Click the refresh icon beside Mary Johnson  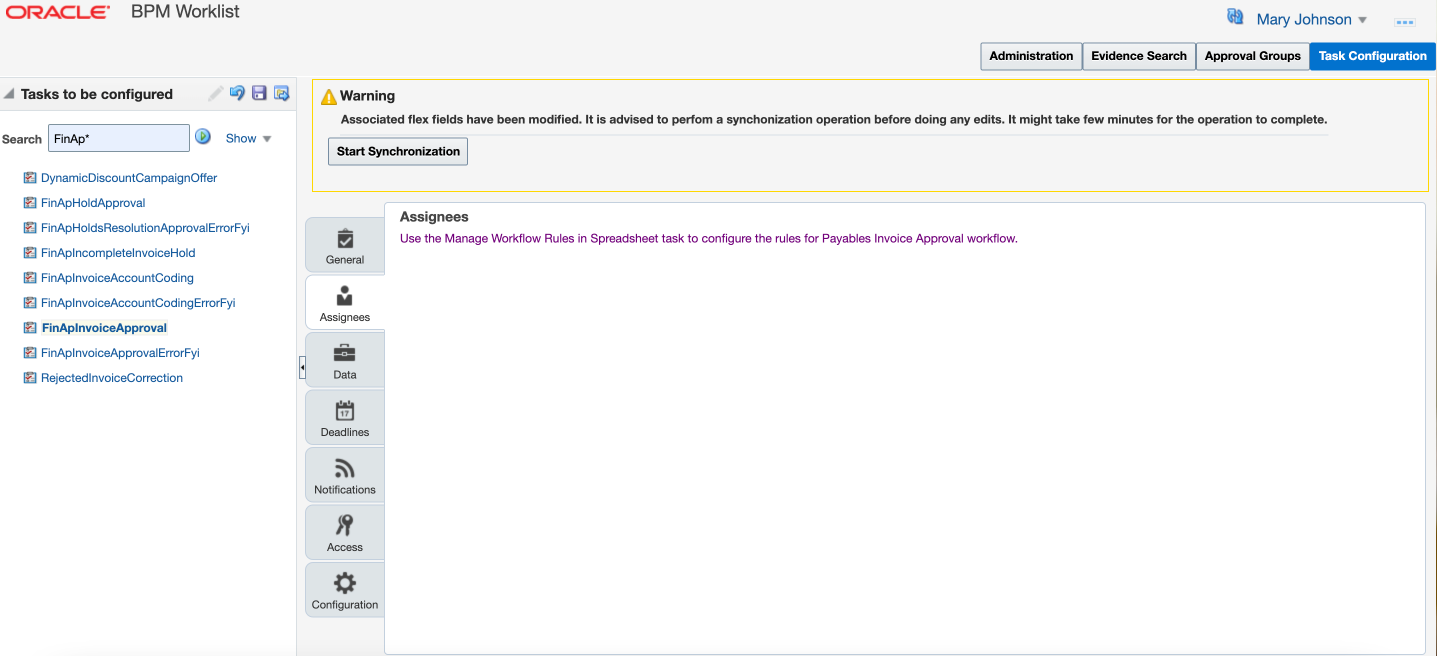click(x=1235, y=18)
